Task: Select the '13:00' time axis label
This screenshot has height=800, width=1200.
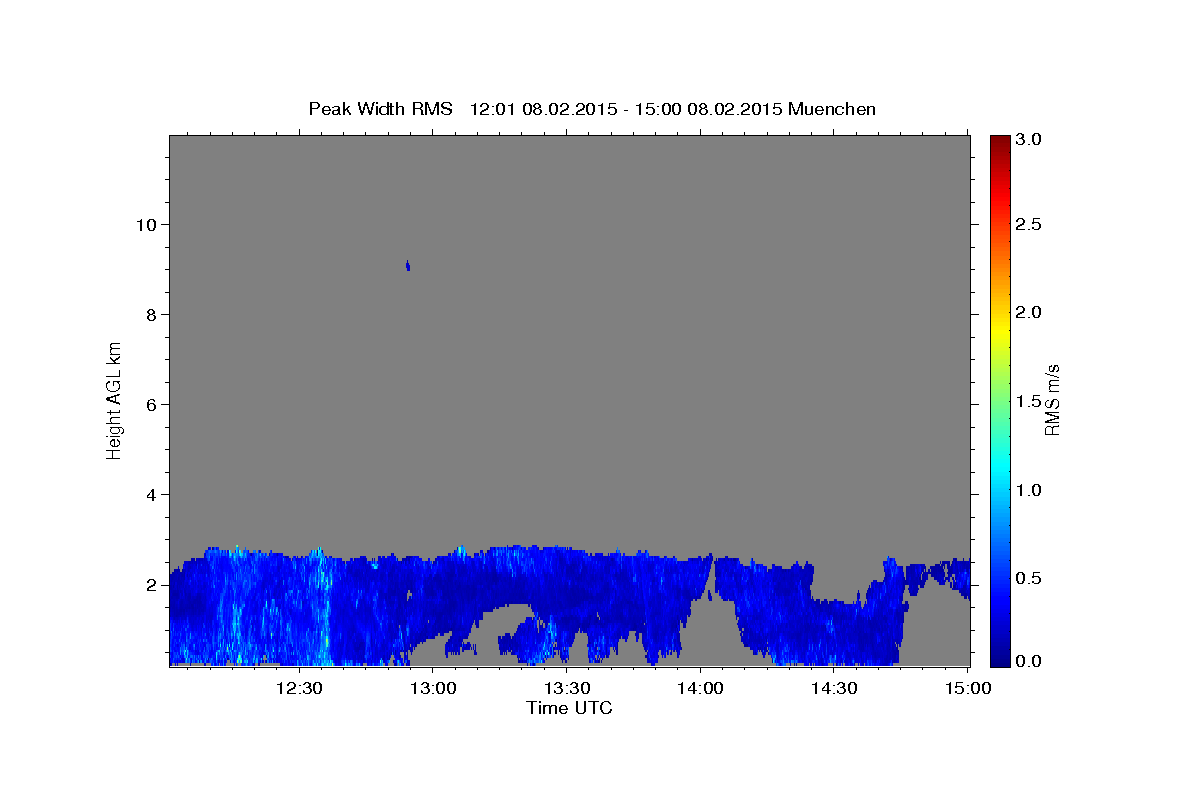Action: (434, 688)
